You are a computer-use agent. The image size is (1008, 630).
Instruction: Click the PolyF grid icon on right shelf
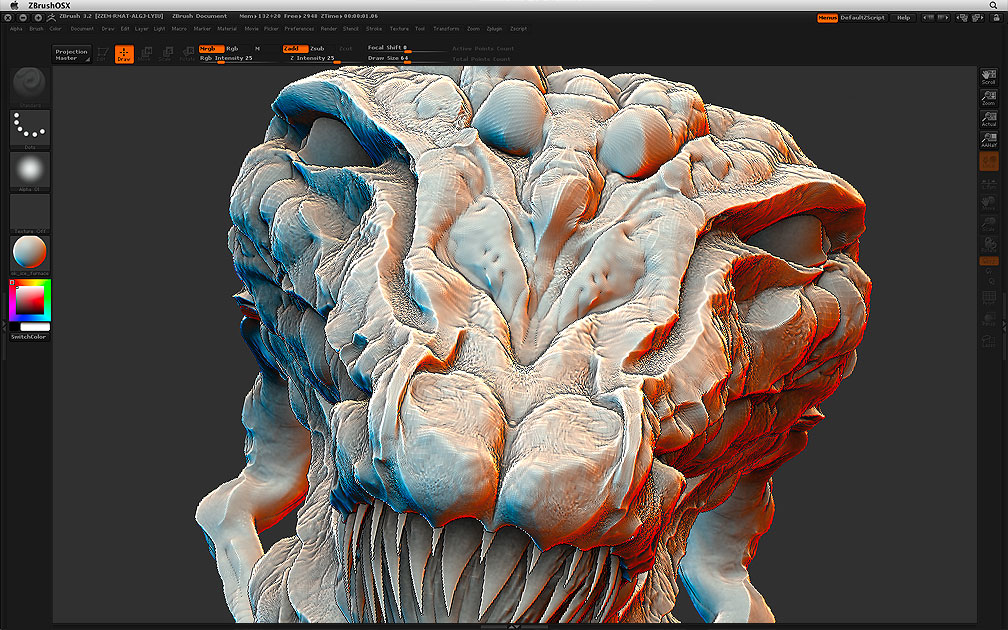tap(989, 298)
